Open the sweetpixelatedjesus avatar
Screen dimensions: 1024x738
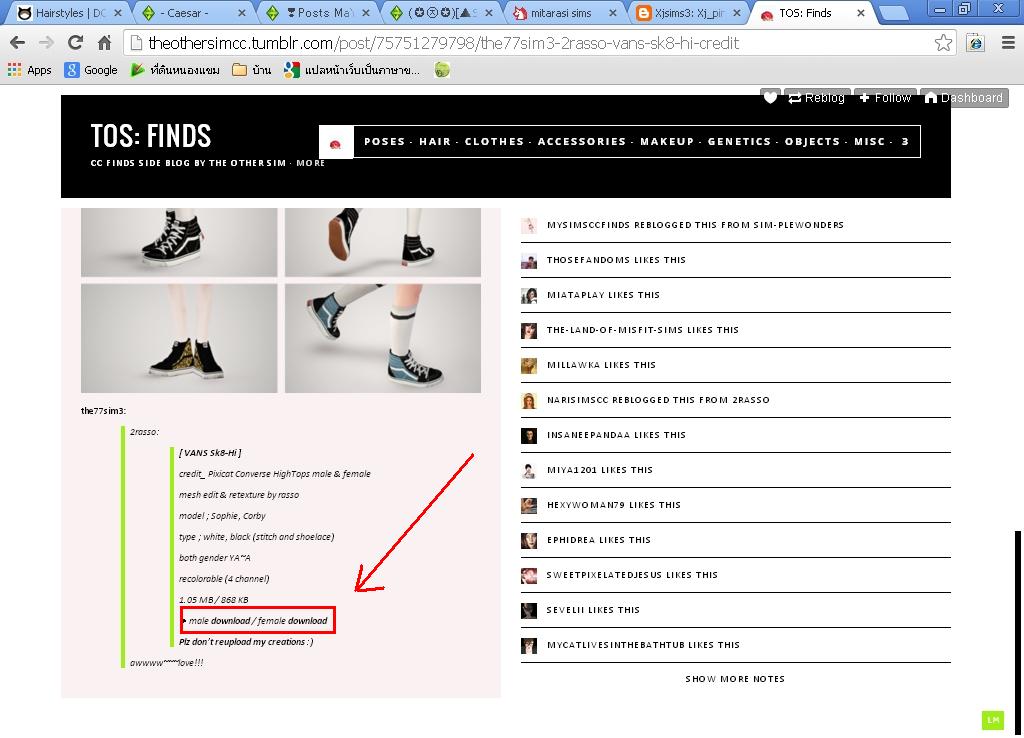pos(529,575)
